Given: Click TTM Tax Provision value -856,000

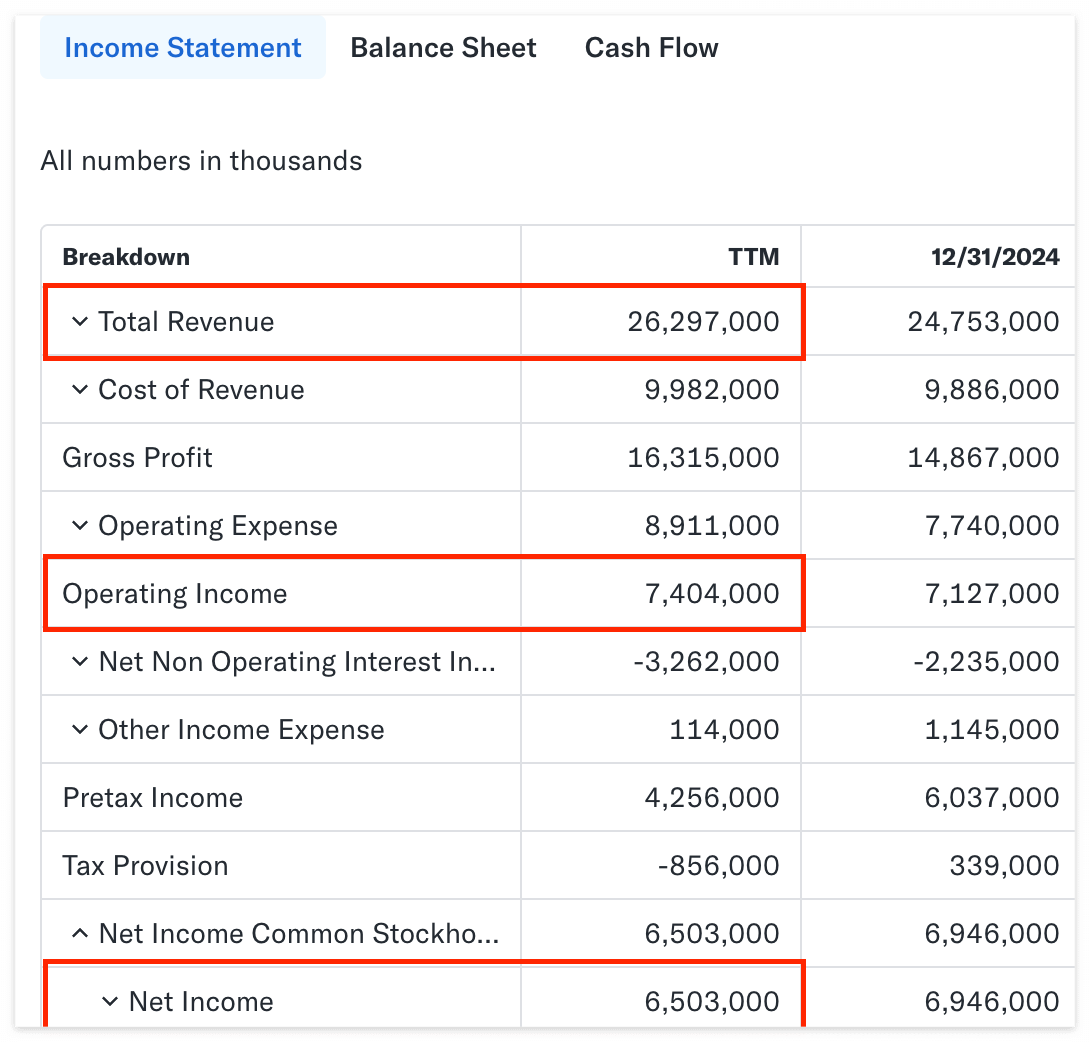Looking at the screenshot, I should pos(718,866).
